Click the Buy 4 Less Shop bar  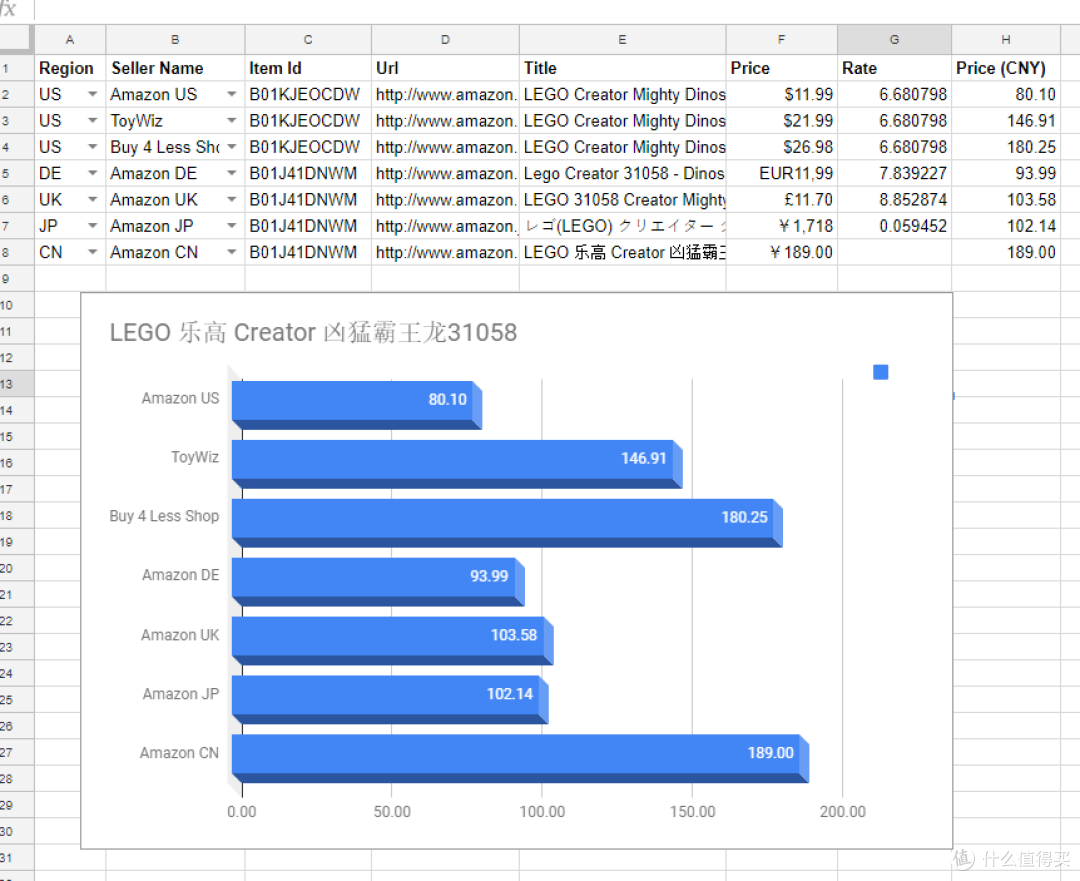(x=507, y=523)
